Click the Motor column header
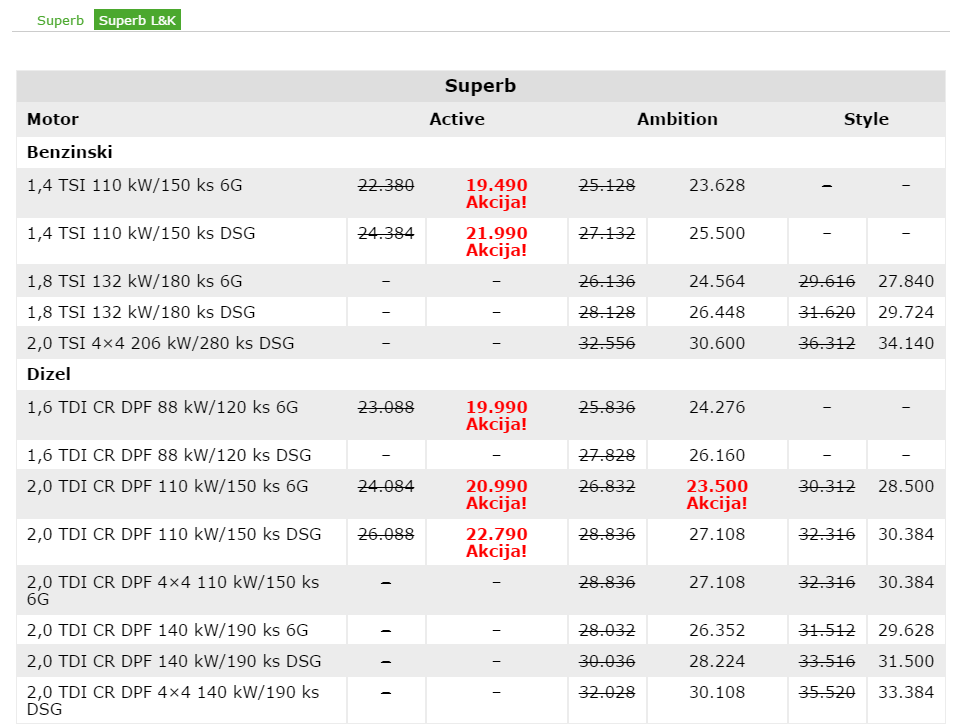Viewport: 963px width, 726px height. click(53, 119)
